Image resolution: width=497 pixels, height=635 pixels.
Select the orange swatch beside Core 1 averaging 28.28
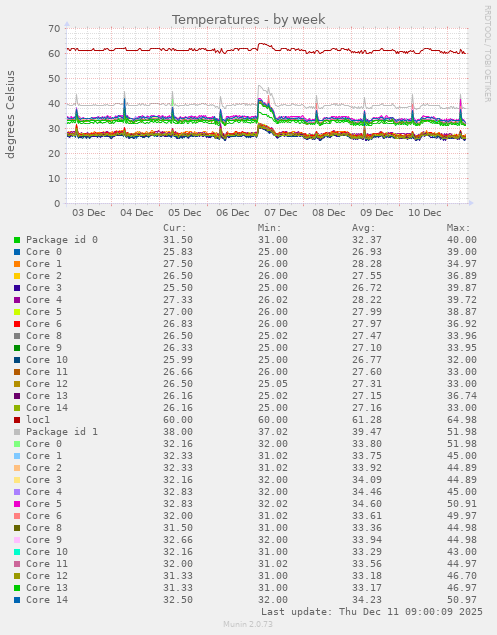coord(17,264)
